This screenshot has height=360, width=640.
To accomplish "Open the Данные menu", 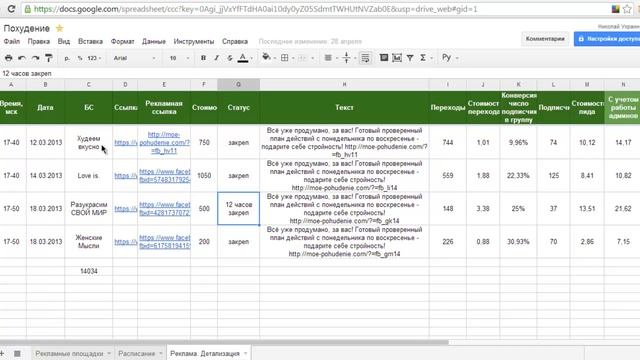I will click(x=154, y=42).
